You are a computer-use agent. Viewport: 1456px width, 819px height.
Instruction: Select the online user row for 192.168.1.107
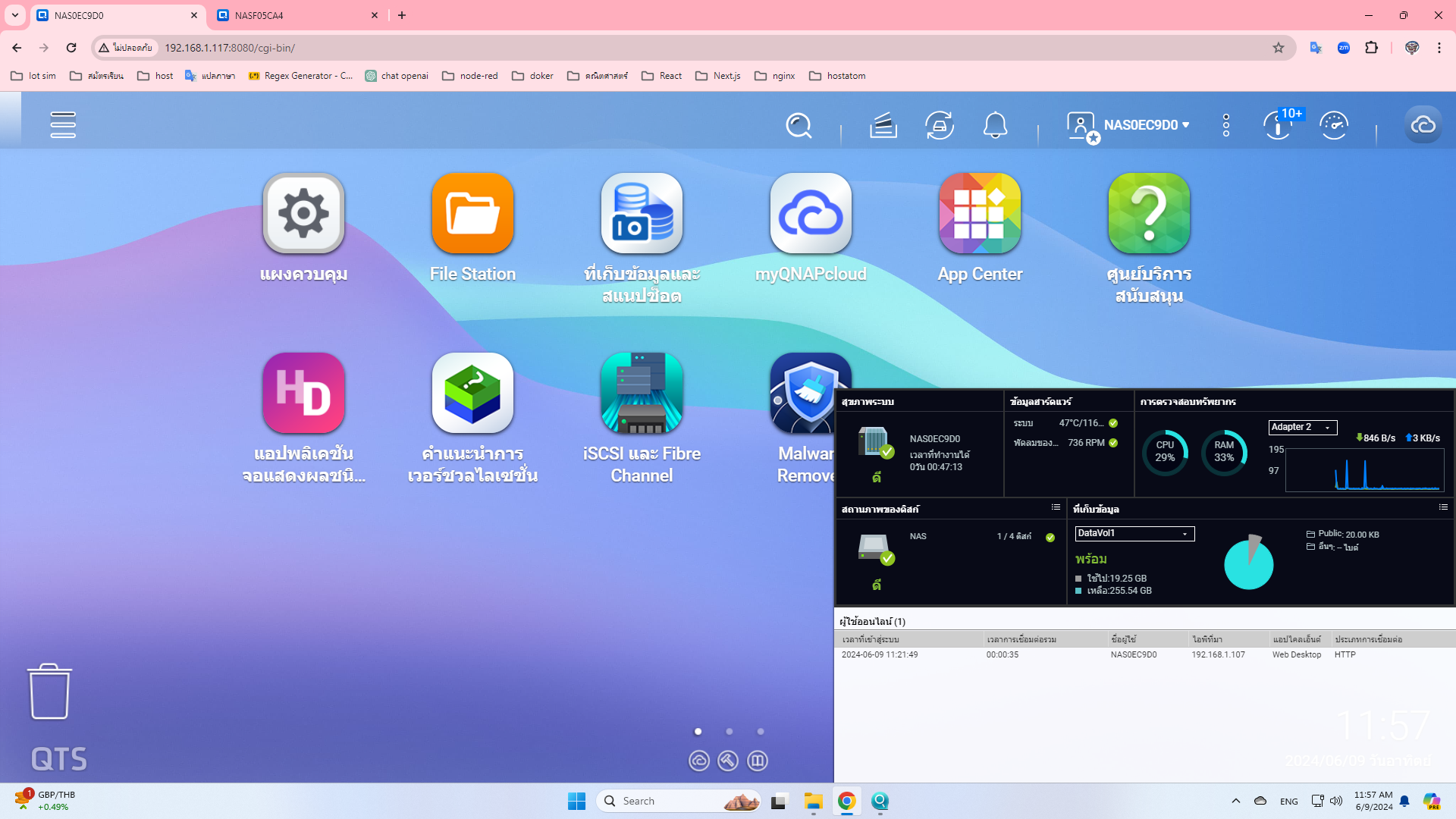click(1144, 654)
